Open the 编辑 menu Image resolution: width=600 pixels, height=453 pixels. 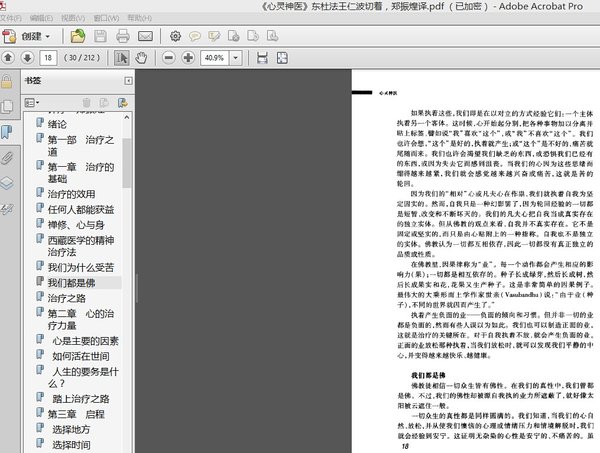click(x=41, y=18)
